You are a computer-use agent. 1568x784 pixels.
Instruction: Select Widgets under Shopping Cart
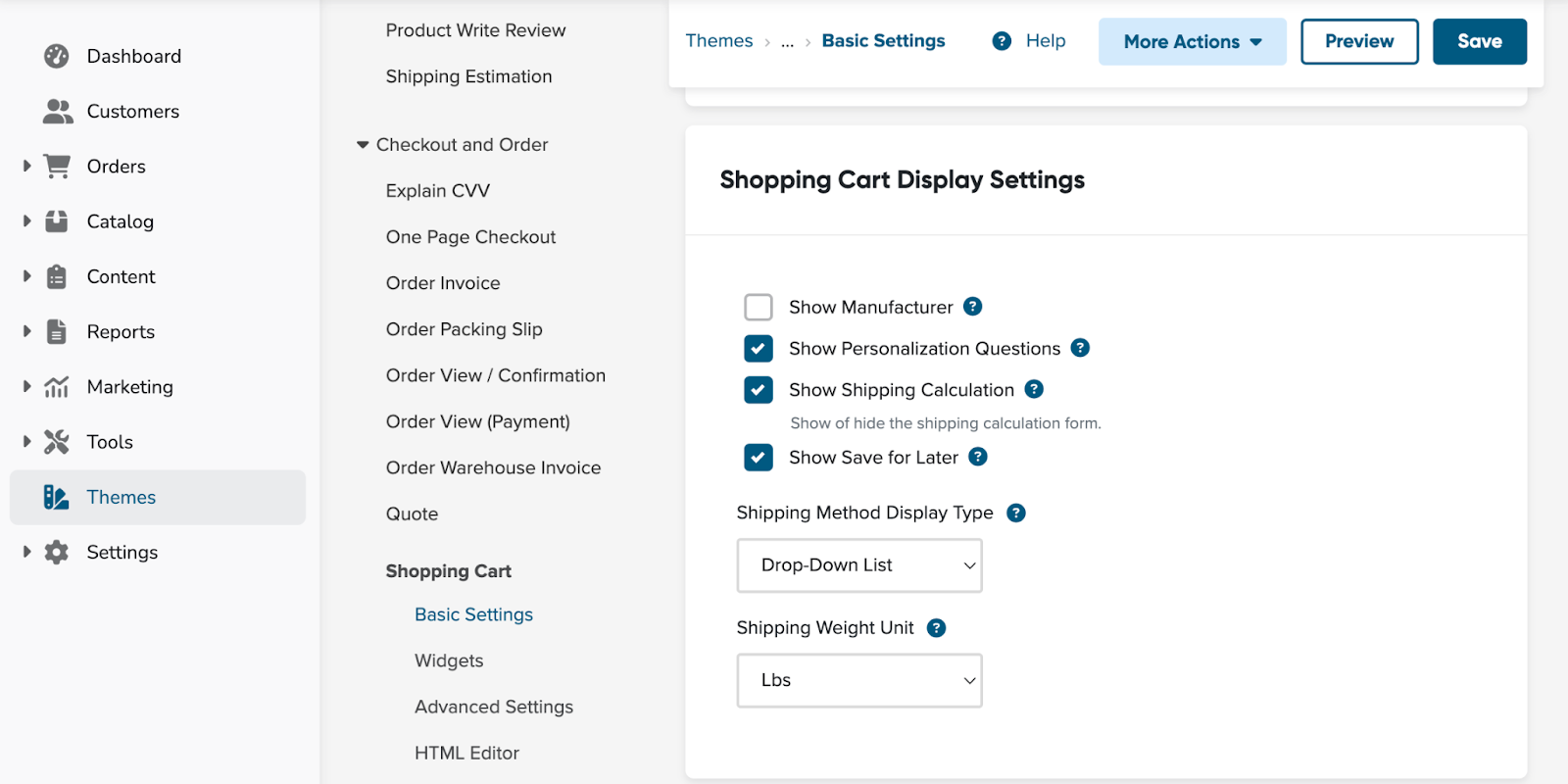(x=449, y=661)
